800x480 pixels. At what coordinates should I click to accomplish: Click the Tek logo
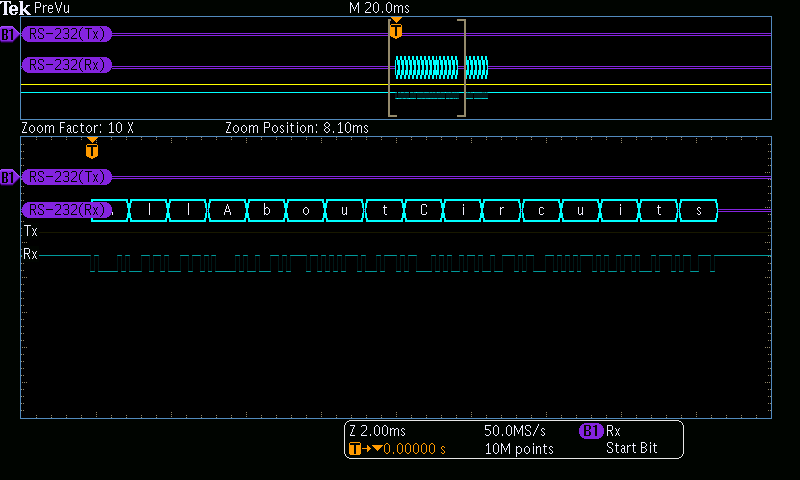16,8
